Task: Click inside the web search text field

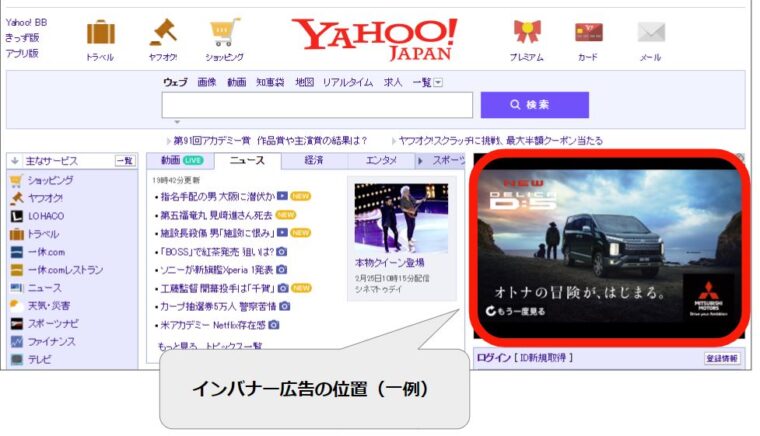Action: coord(316,105)
